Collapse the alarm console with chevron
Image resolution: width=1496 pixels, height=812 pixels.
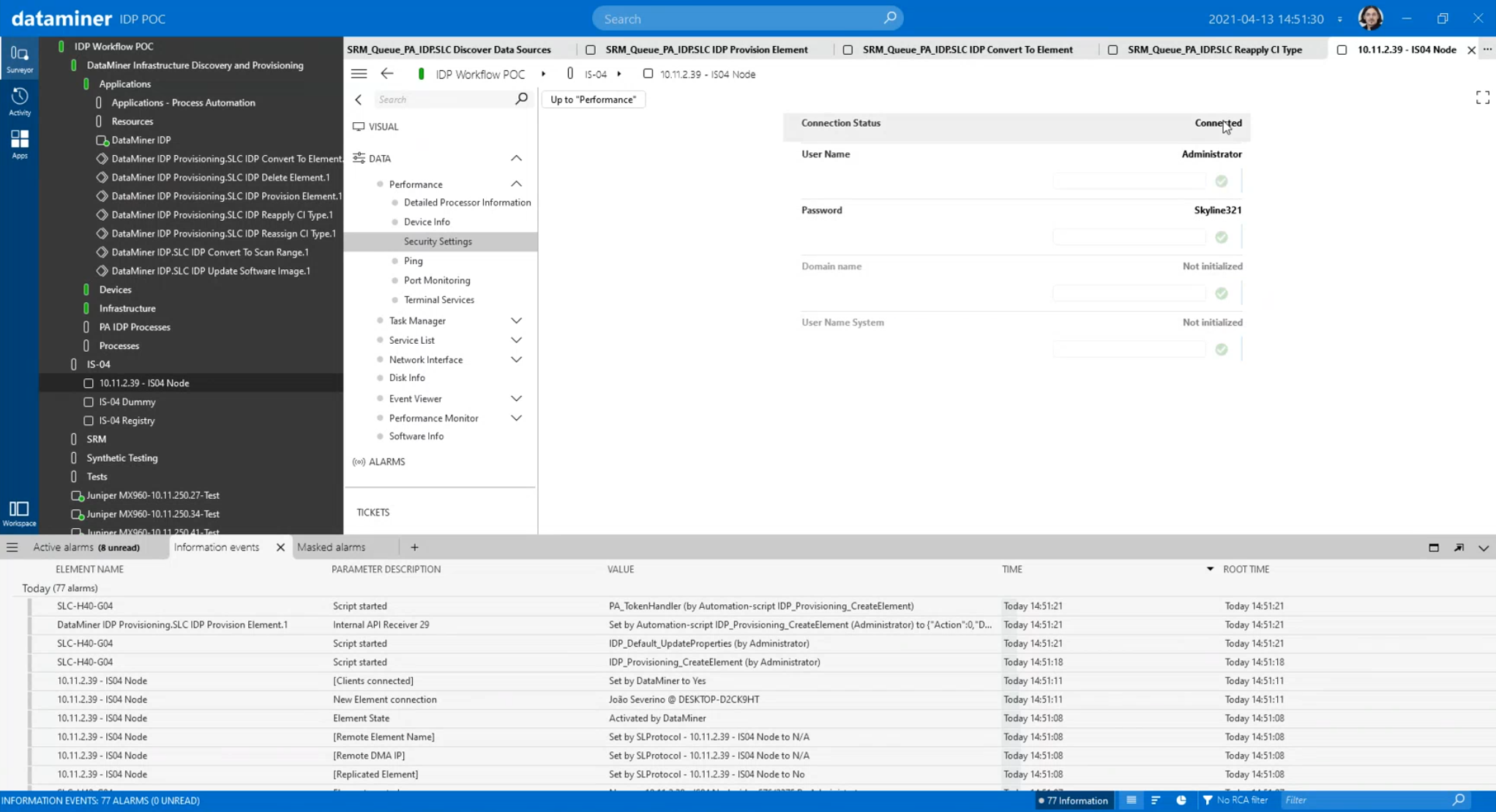(1484, 548)
